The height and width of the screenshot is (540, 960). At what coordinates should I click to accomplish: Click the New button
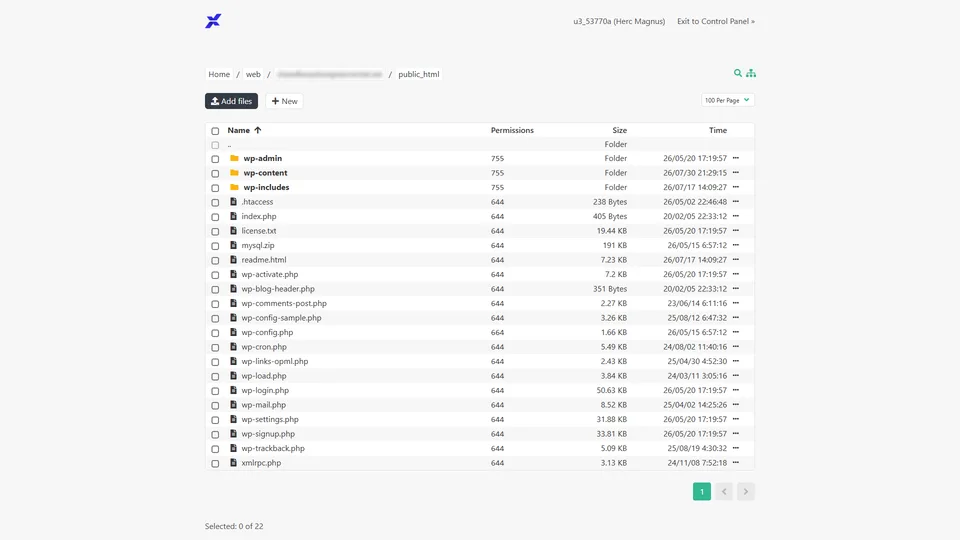coord(284,101)
